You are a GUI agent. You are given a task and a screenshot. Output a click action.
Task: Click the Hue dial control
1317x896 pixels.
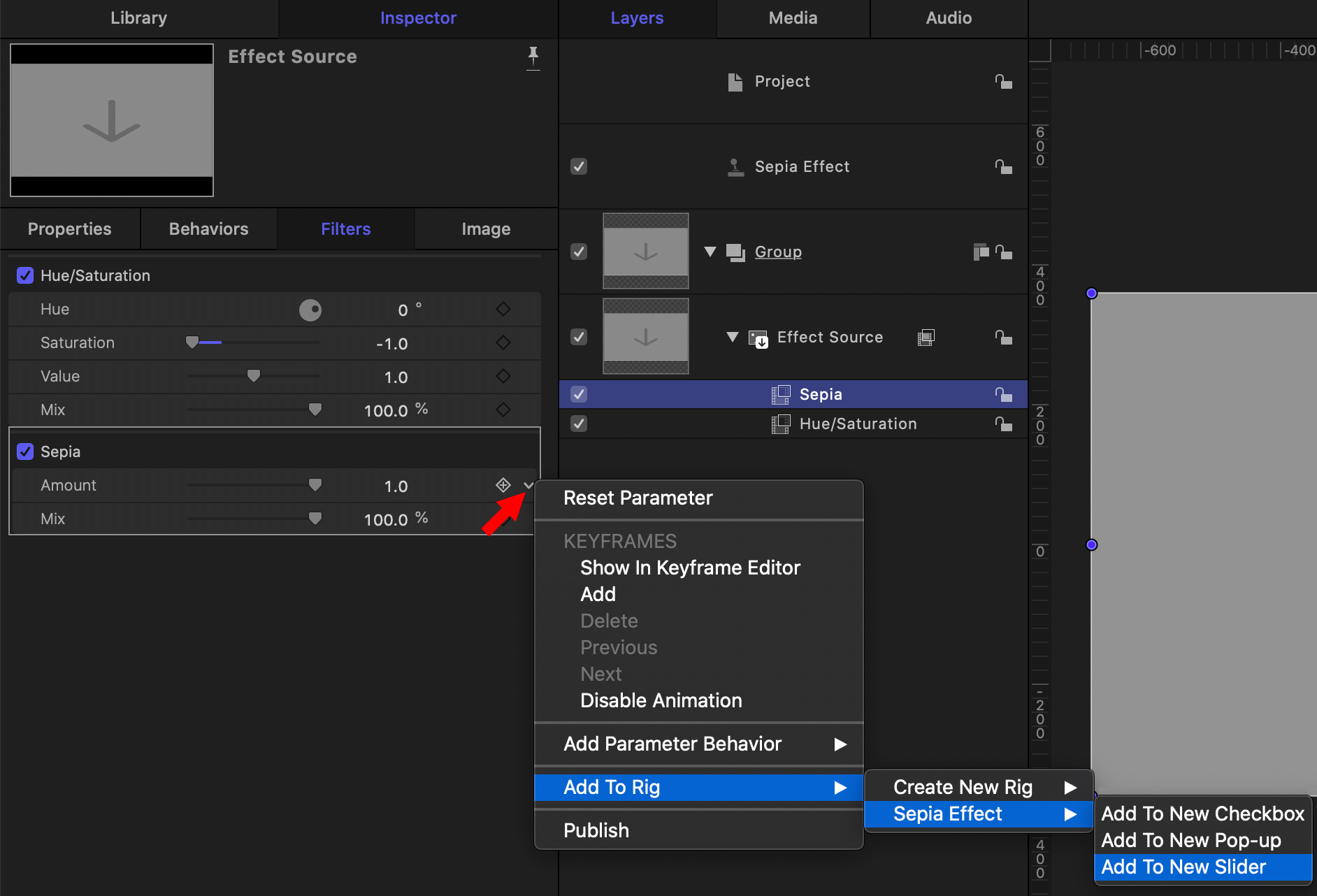tap(310, 310)
